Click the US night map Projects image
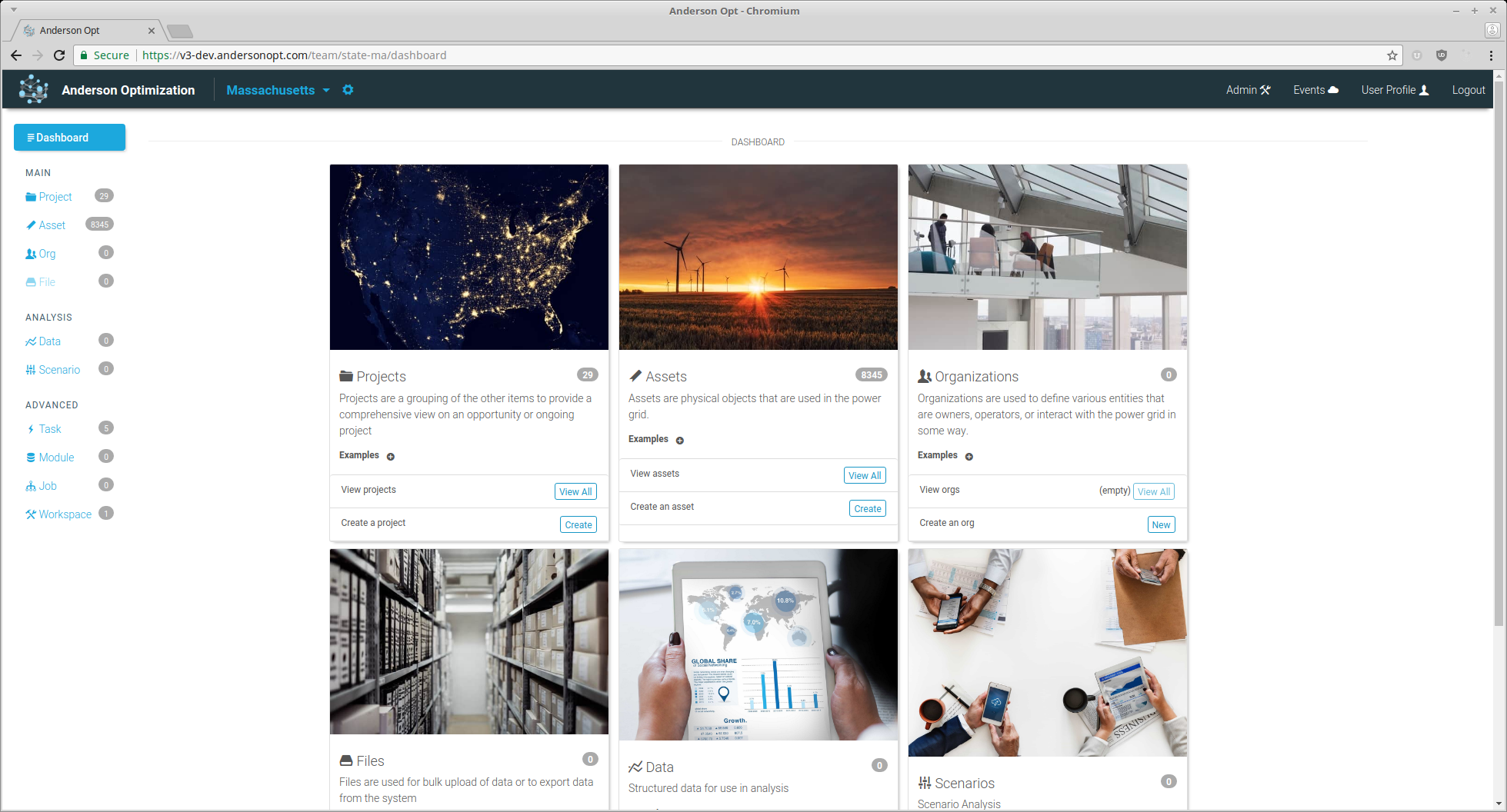This screenshot has width=1507, height=812. [x=469, y=257]
